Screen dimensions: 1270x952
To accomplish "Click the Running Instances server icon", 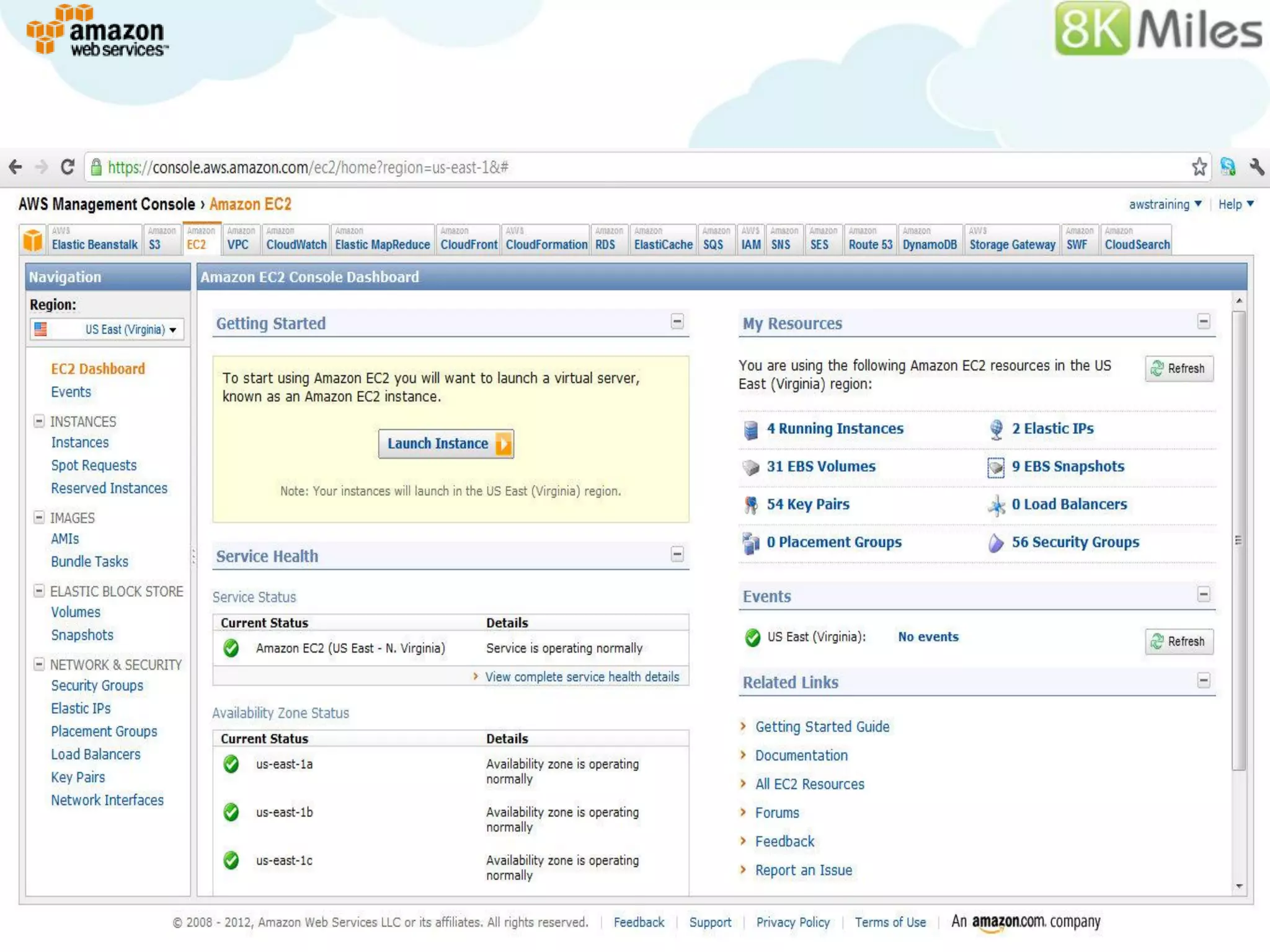I will pyautogui.click(x=750, y=430).
